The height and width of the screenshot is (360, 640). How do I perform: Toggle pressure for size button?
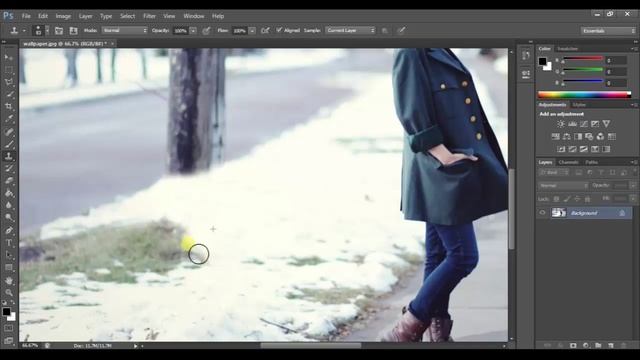[401, 31]
